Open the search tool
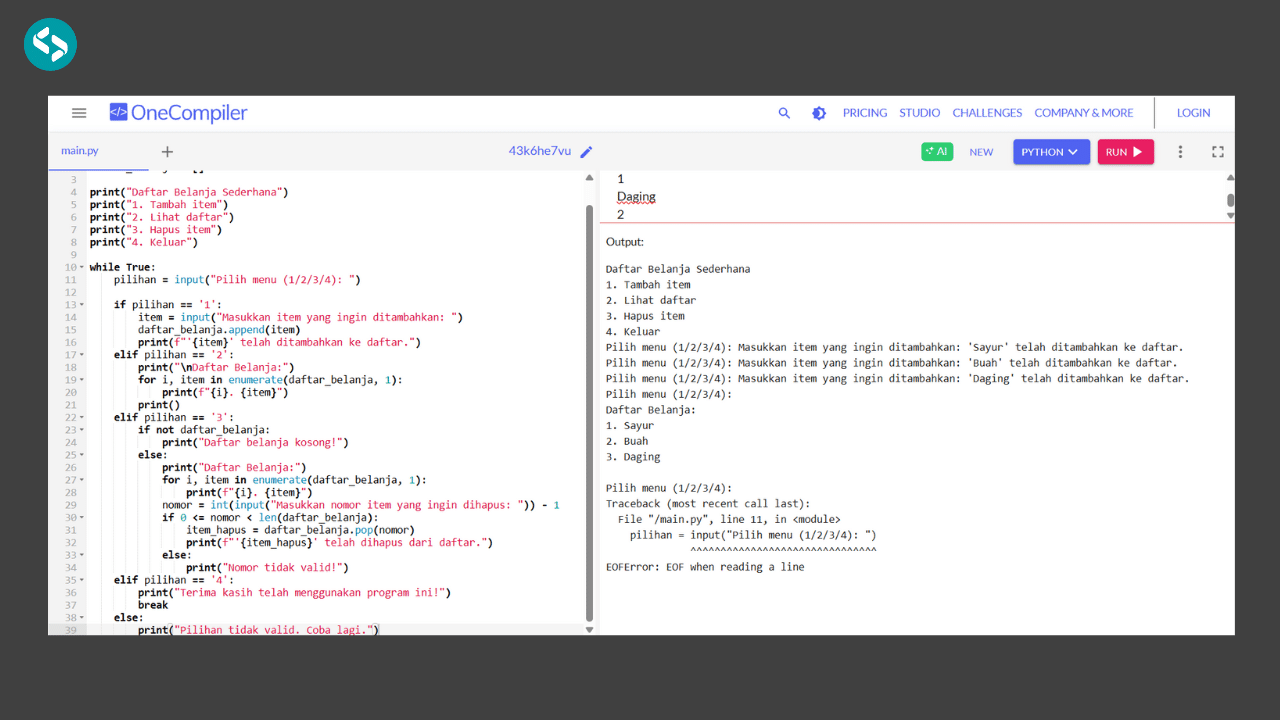 784,113
